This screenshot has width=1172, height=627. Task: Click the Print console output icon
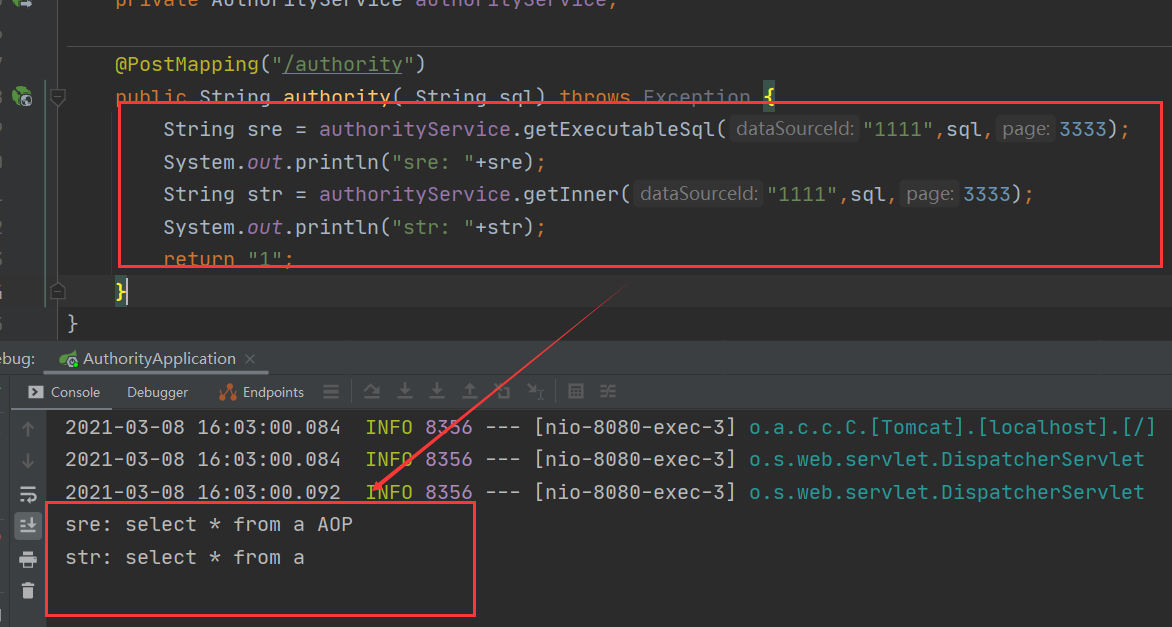click(x=28, y=558)
